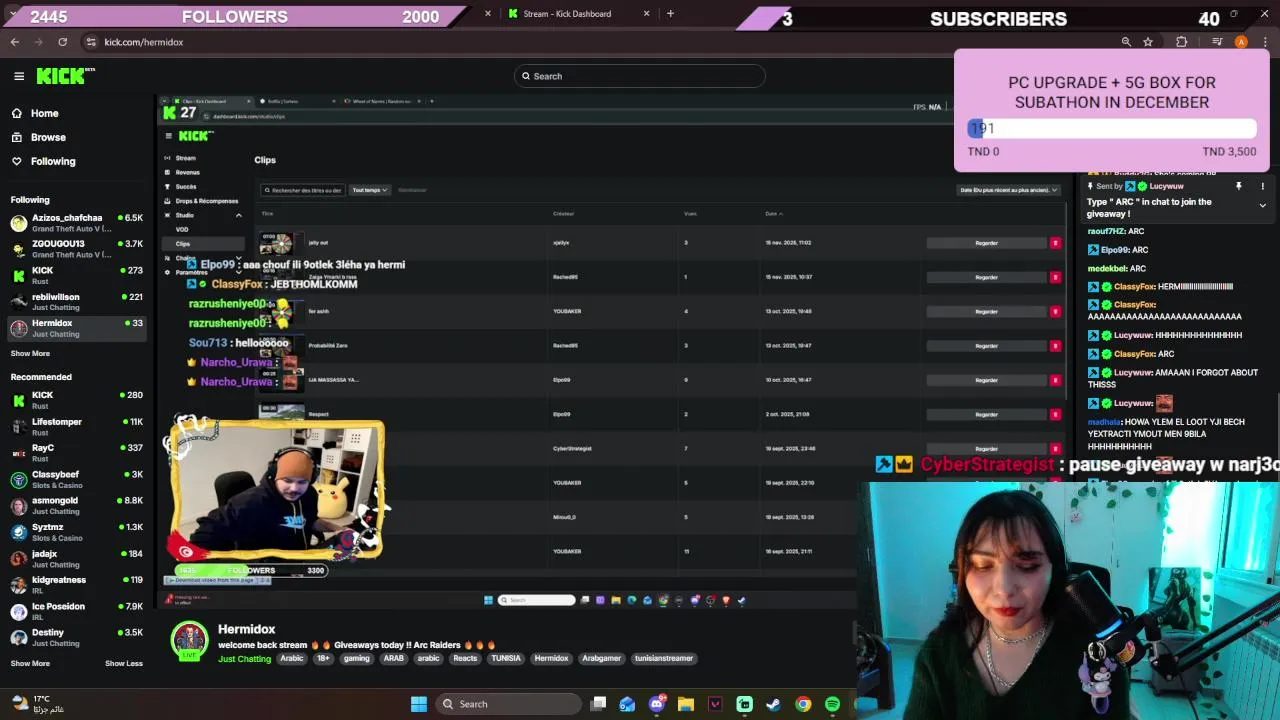Screen dimensions: 1280x720
Task: Collapse the pinned chat message chevron
Action: 1262,205
